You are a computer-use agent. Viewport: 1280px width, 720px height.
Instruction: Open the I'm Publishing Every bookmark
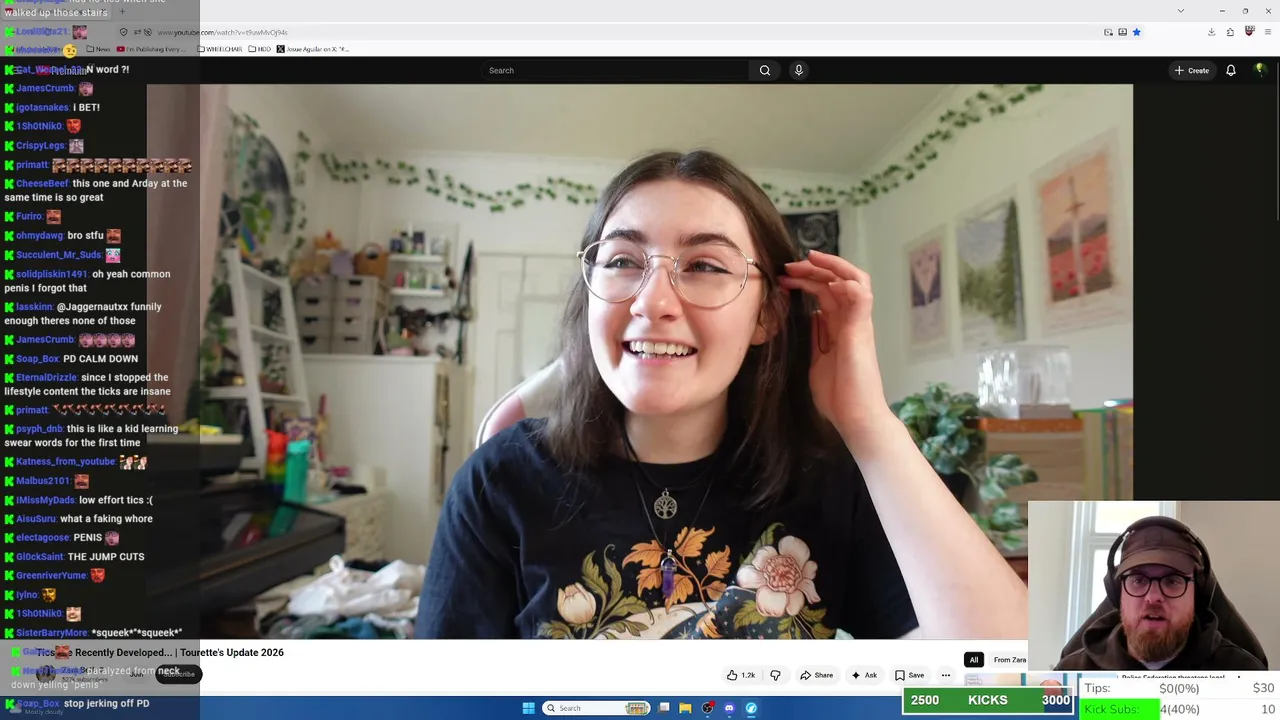point(151,49)
